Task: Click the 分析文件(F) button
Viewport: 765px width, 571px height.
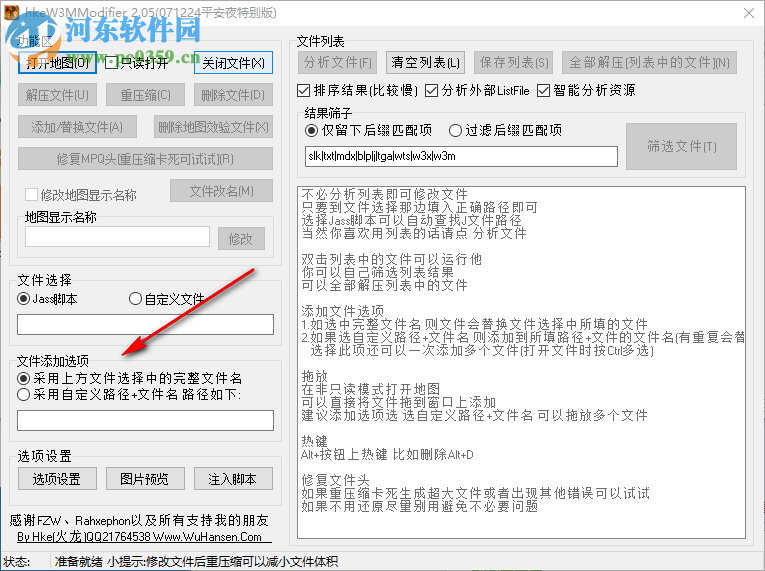Action: coord(338,62)
